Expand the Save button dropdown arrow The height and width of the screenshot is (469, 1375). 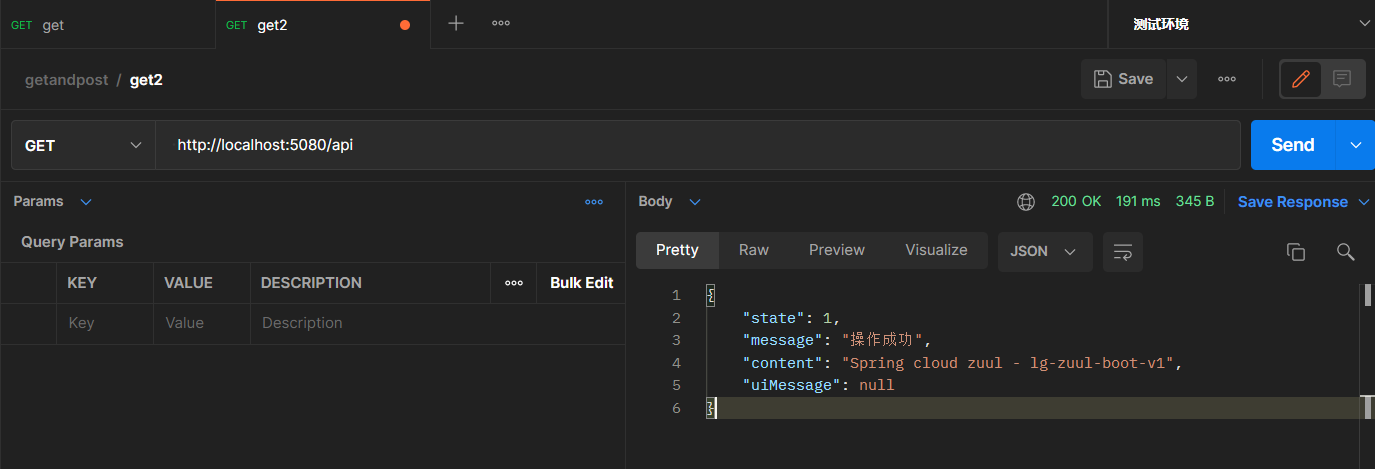1181,79
